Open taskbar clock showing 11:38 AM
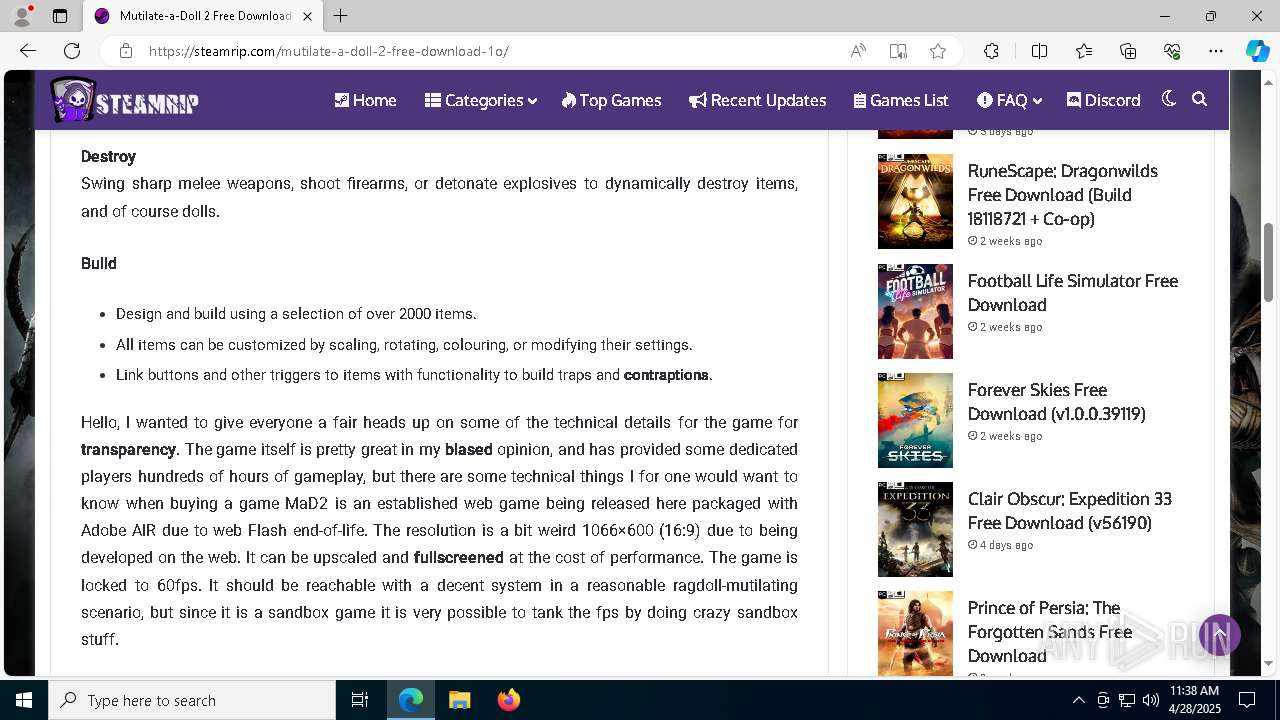The height and width of the screenshot is (720, 1280). pos(1194,700)
